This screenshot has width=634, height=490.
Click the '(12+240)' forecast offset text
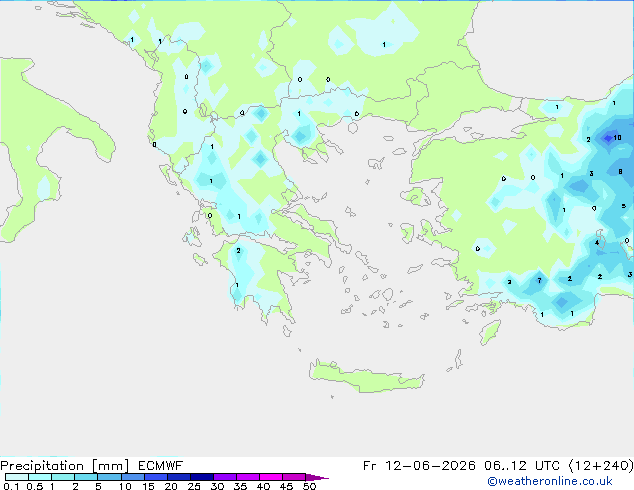601,466
